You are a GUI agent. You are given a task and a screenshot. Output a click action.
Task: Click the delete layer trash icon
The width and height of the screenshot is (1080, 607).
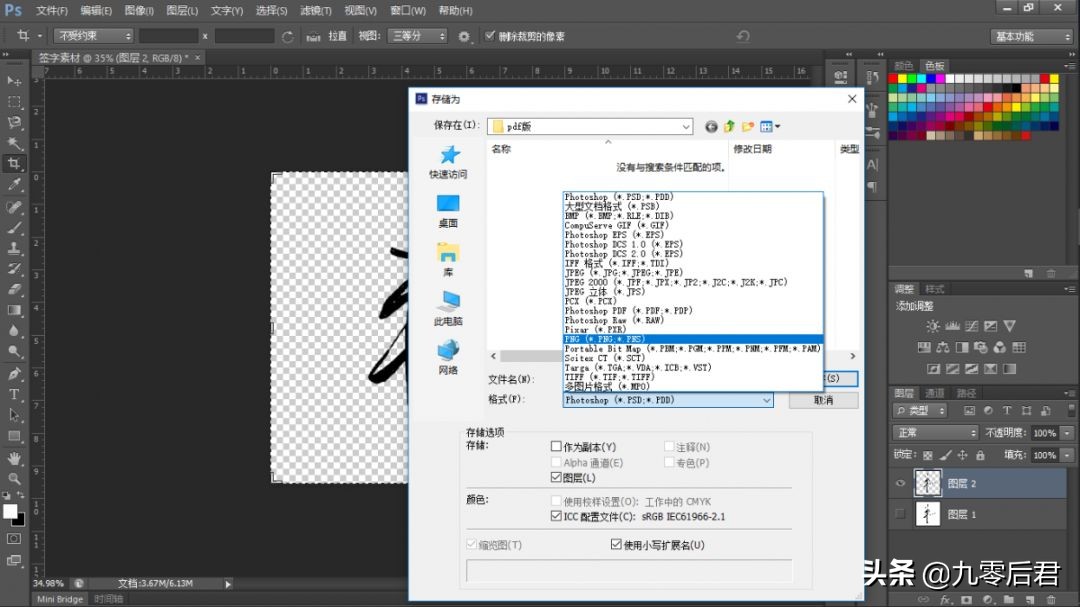pos(1051,600)
